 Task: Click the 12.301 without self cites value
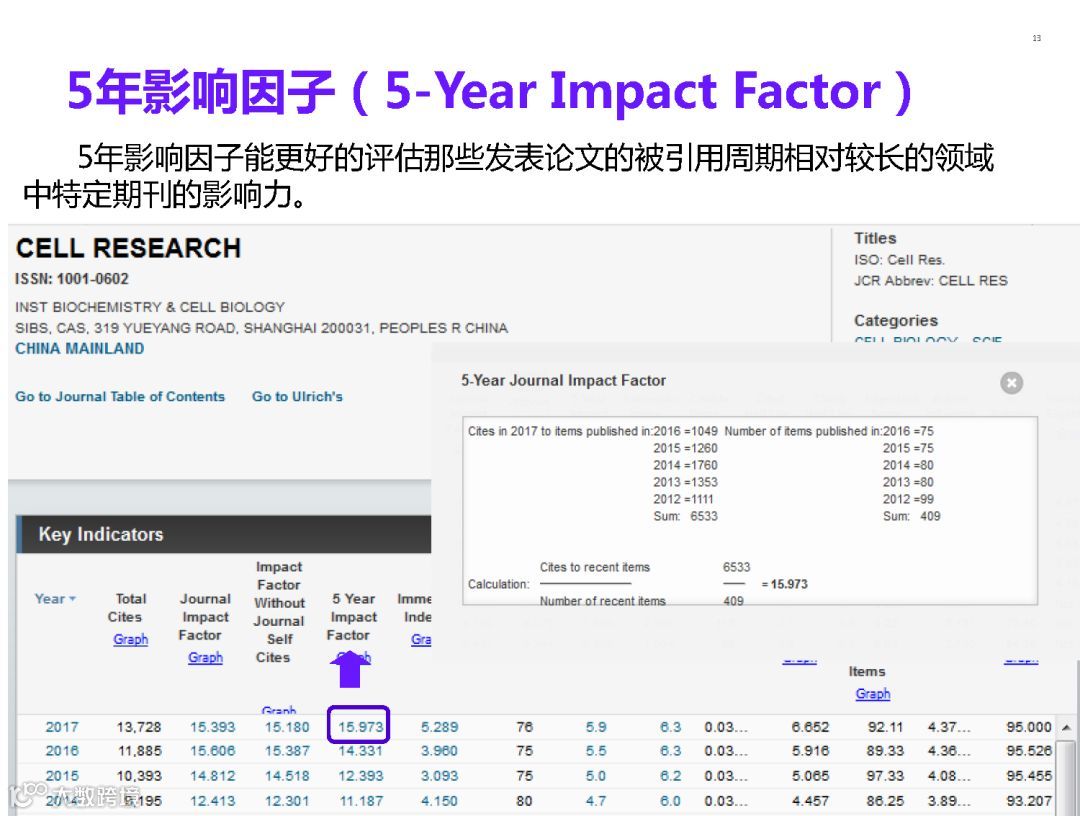tap(287, 801)
